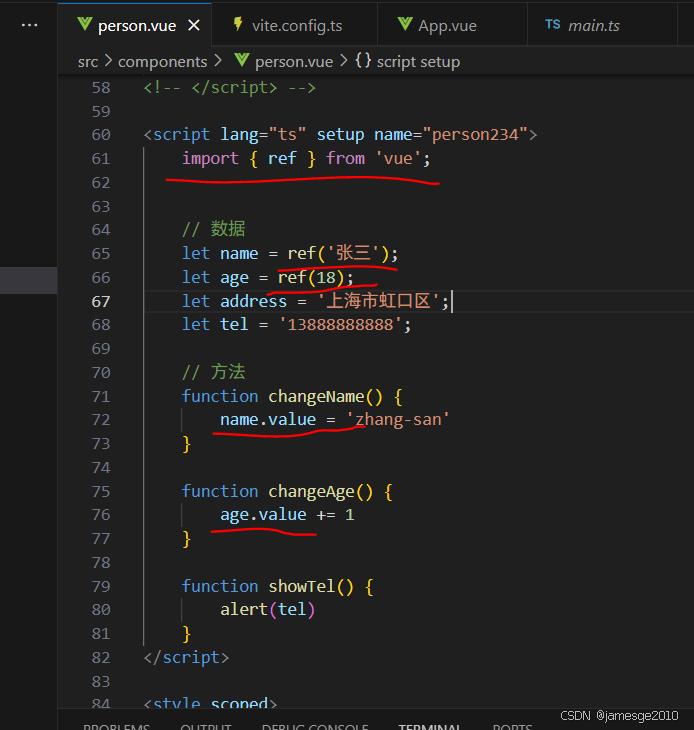The height and width of the screenshot is (730, 694).
Task: Click line number 67 in the gutter
Action: coord(101,302)
